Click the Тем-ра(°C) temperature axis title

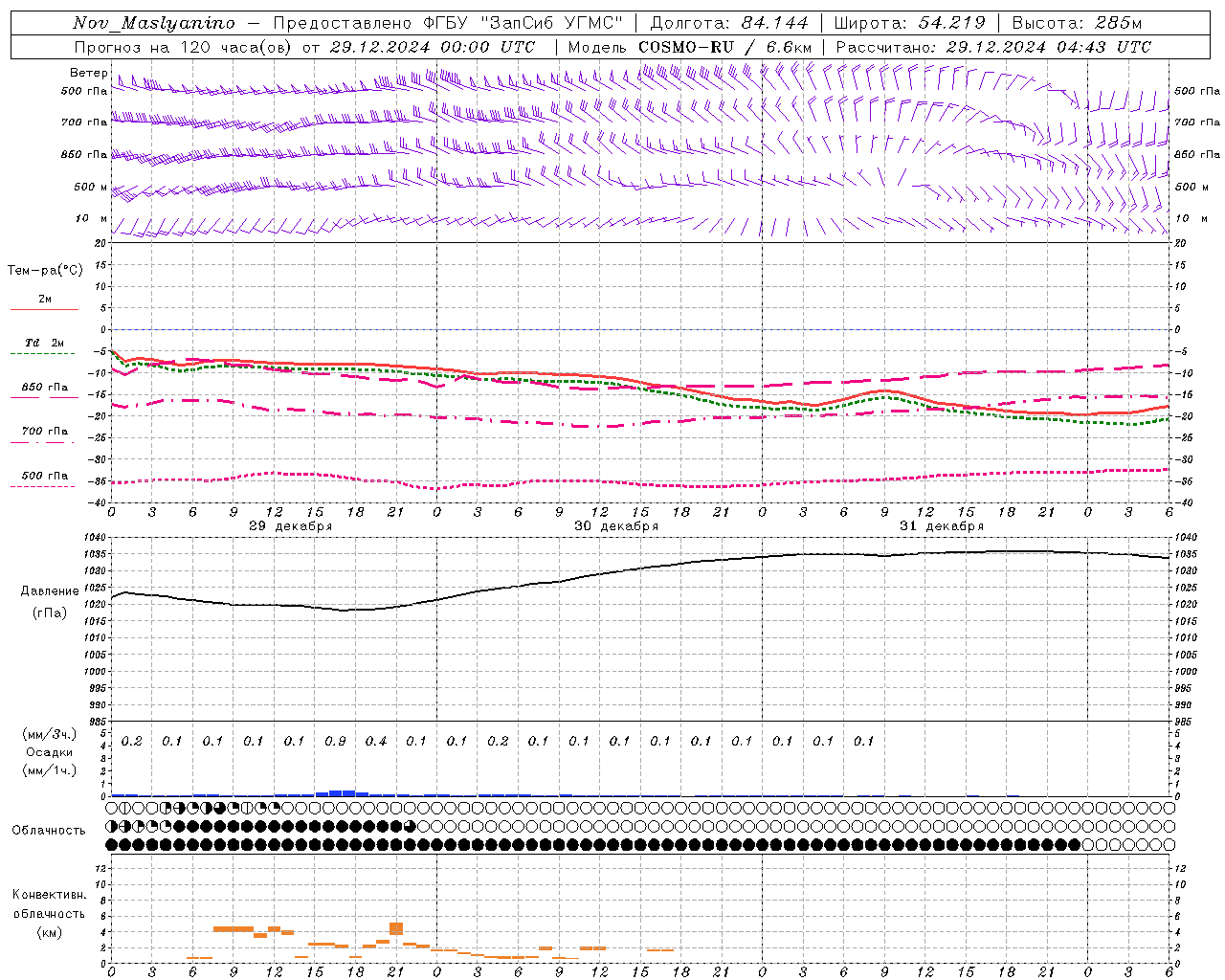coord(45,271)
